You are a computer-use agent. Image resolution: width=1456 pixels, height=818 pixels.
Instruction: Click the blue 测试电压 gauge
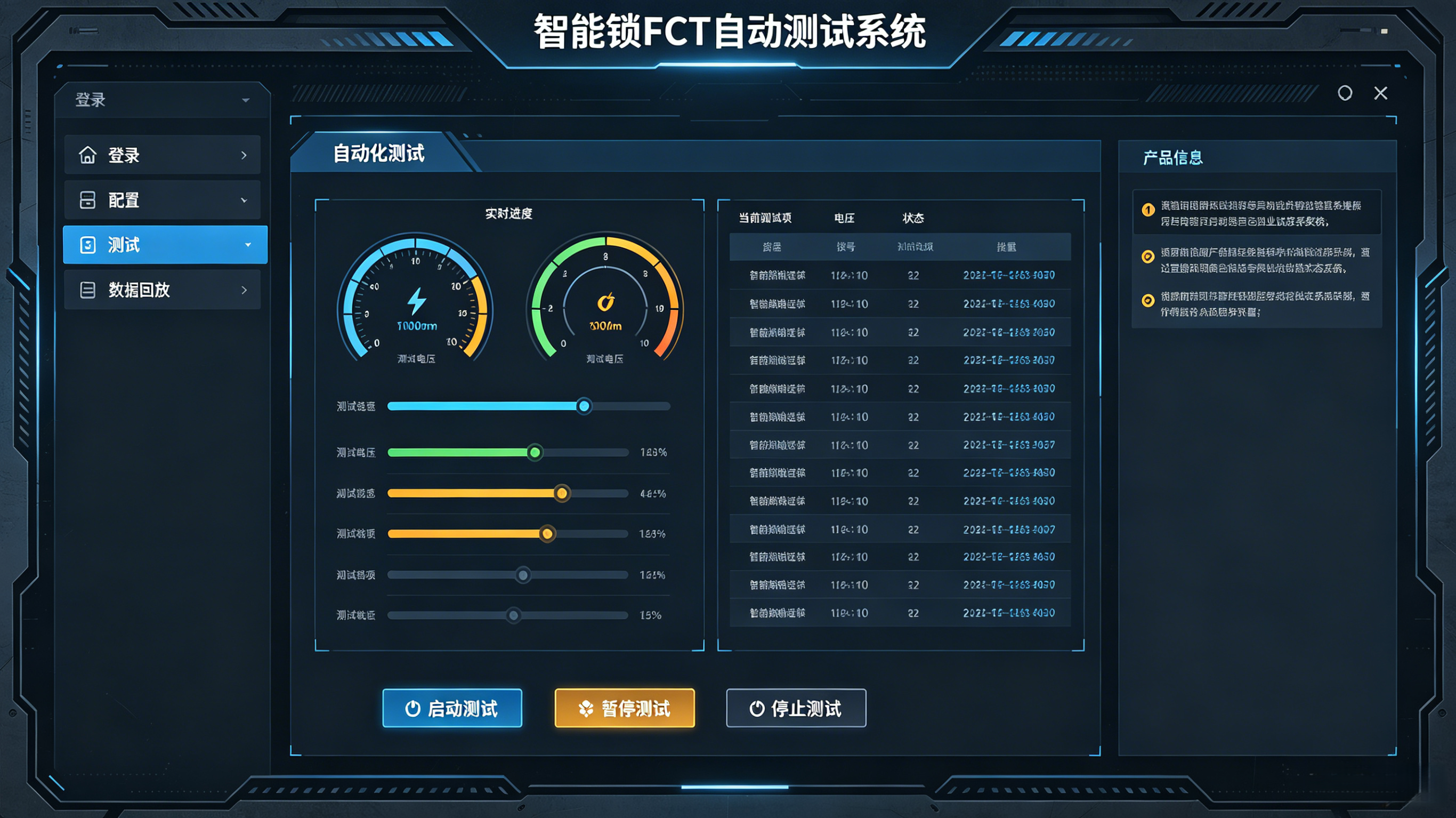point(416,298)
